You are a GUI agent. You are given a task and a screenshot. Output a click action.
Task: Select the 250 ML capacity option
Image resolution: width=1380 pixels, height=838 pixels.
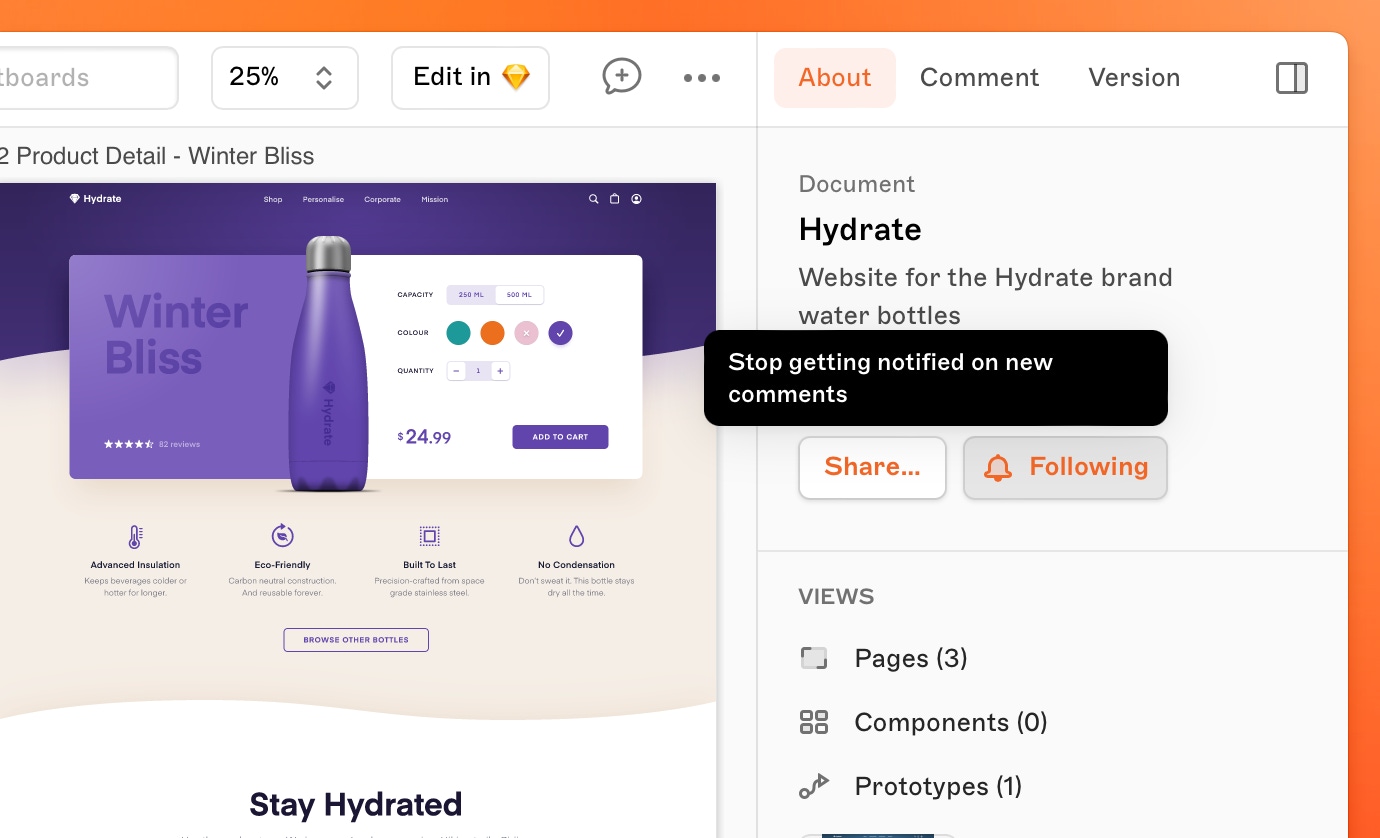471,295
